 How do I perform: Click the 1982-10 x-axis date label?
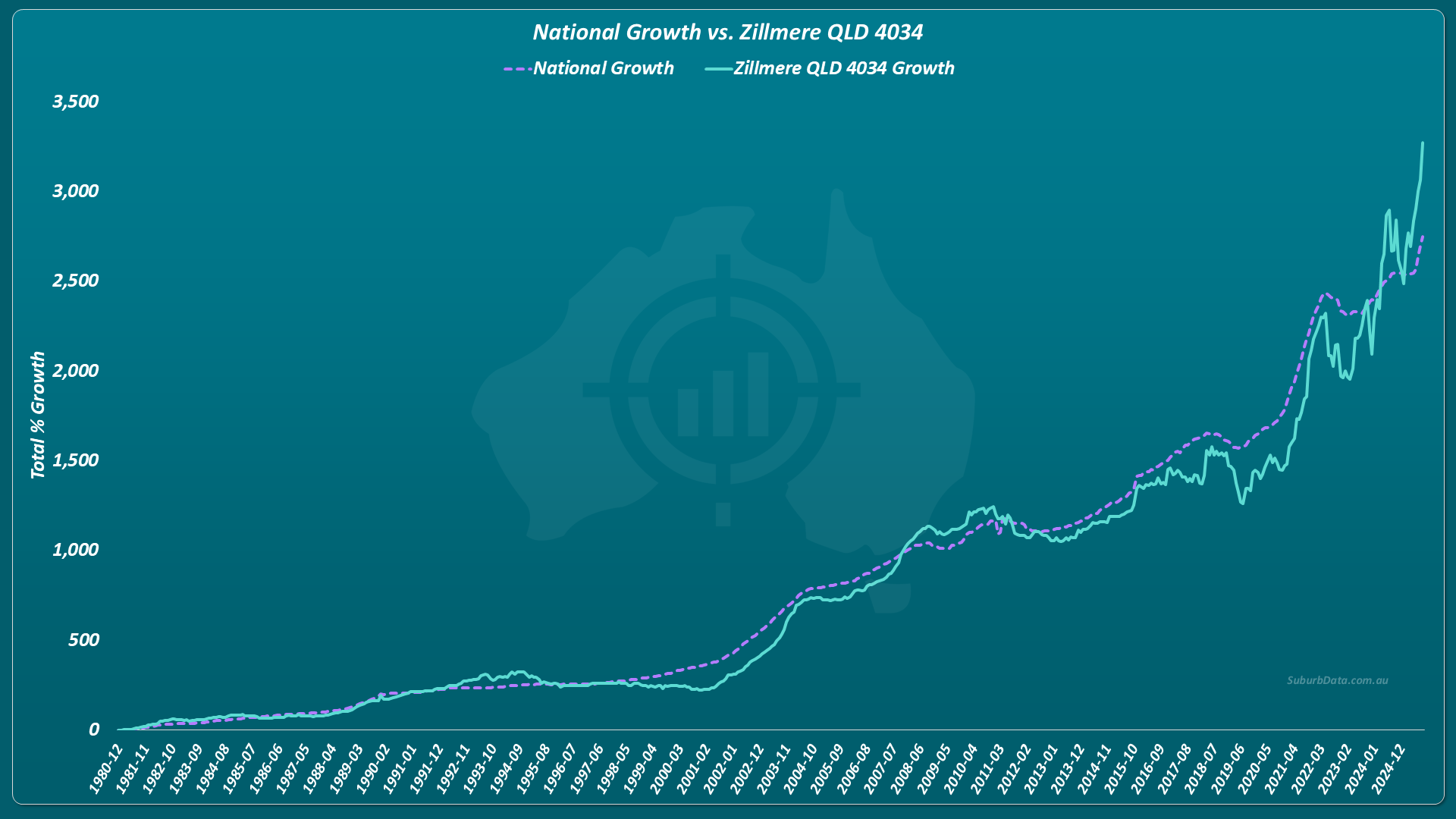158,768
